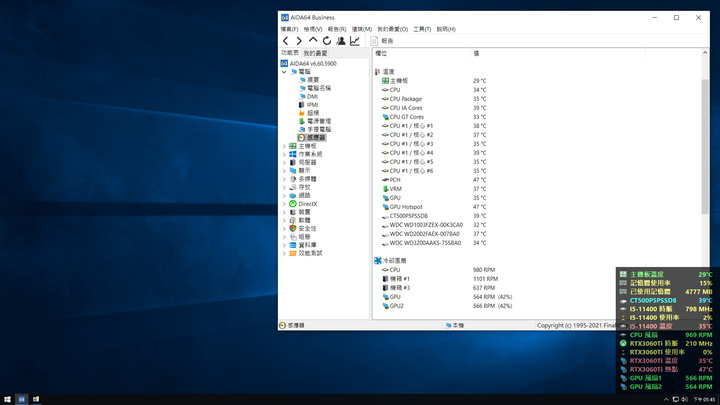Select the 感應器 sensor tree item
The height and width of the screenshot is (405, 720).
point(312,137)
